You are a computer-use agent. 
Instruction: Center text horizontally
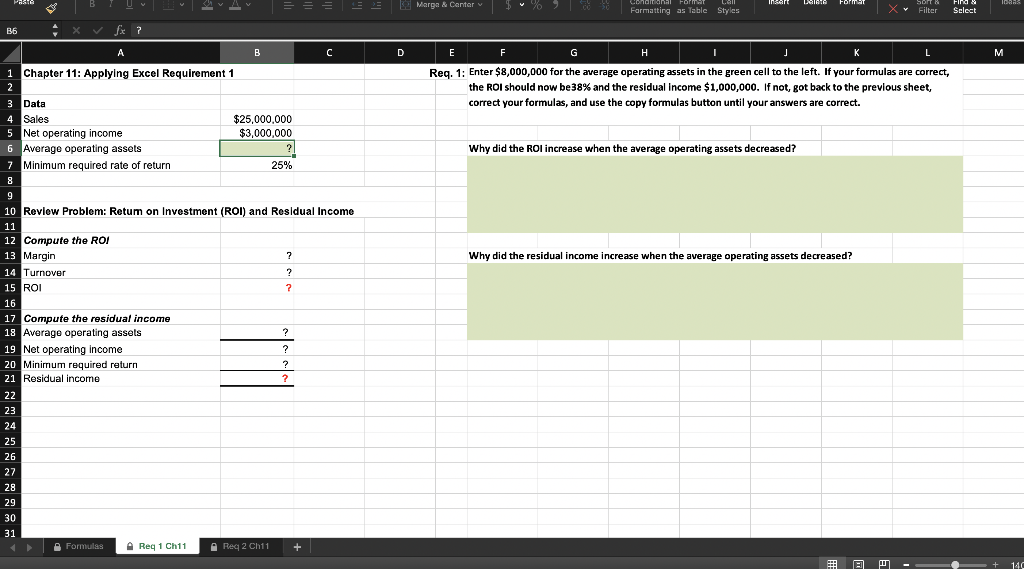pyautogui.click(x=308, y=5)
